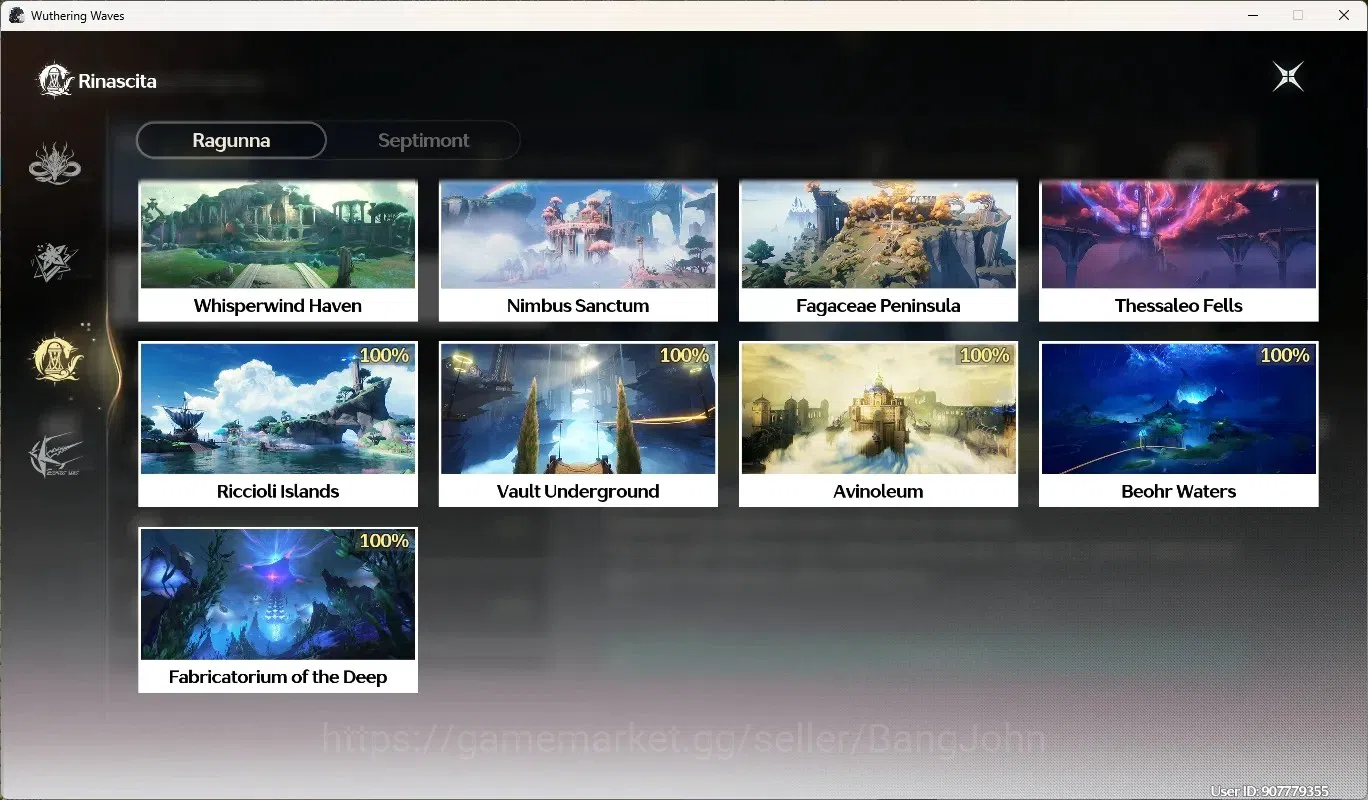Select the Riccioli Islands area card
The height and width of the screenshot is (800, 1368).
click(x=278, y=424)
